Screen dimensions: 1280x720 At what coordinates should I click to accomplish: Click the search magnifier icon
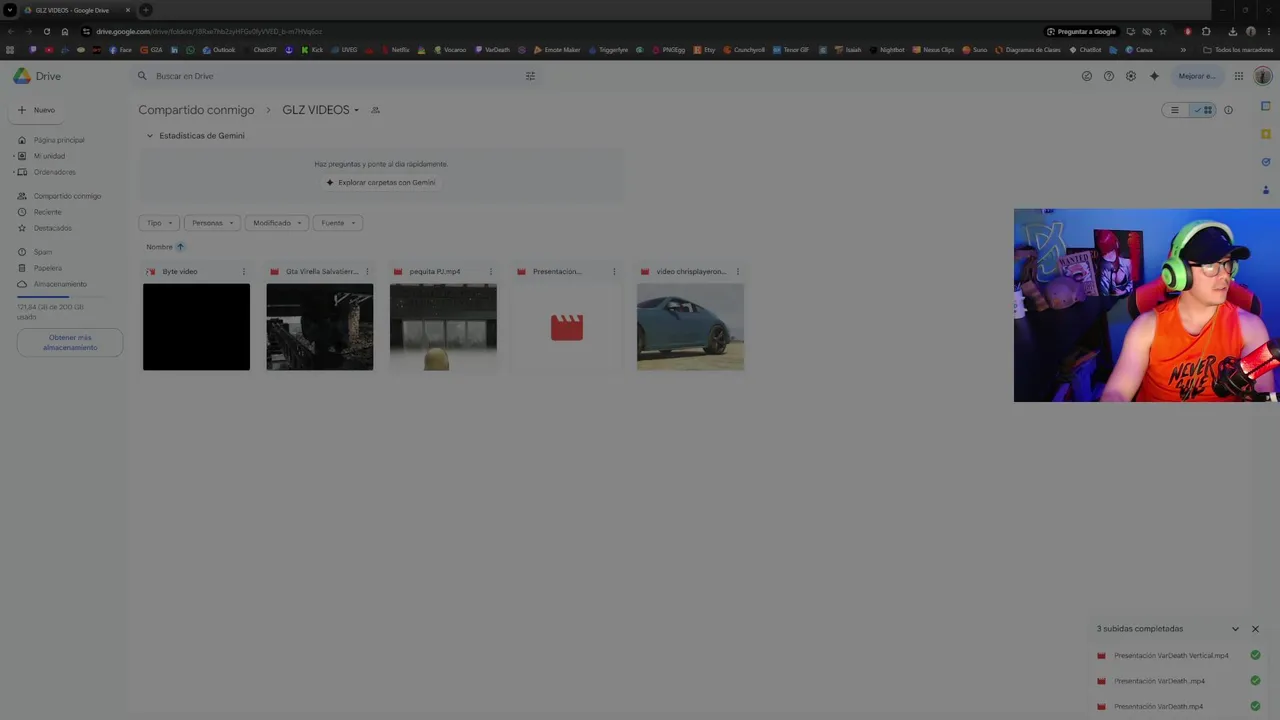142,76
